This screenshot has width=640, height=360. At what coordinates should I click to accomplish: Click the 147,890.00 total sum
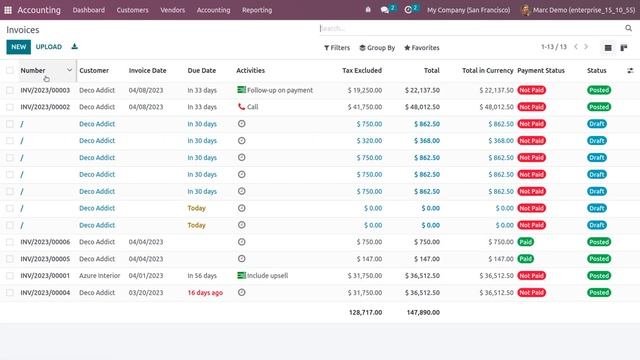coord(423,312)
